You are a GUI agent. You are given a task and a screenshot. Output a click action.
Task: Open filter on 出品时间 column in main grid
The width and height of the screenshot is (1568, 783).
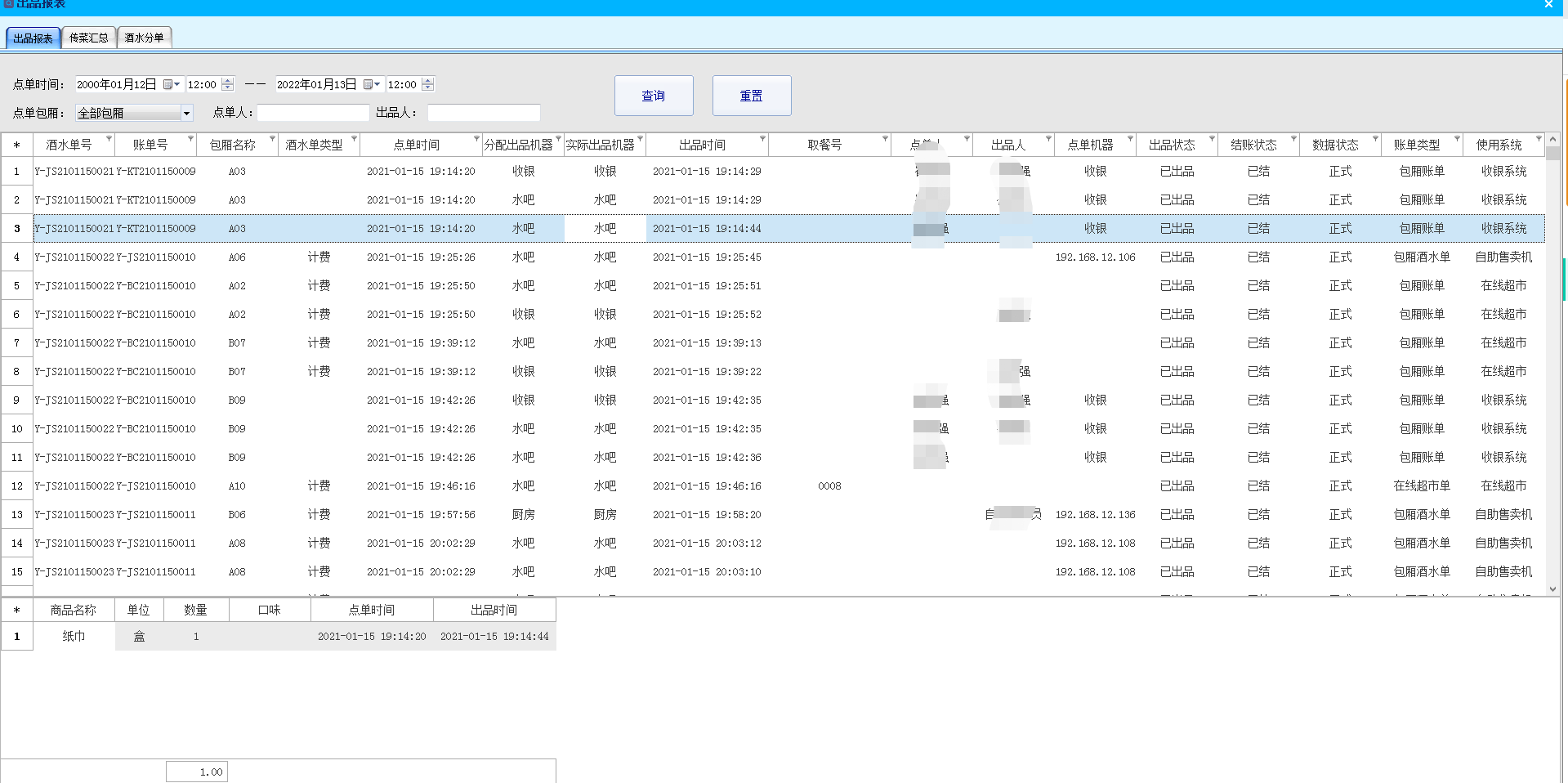762,139
